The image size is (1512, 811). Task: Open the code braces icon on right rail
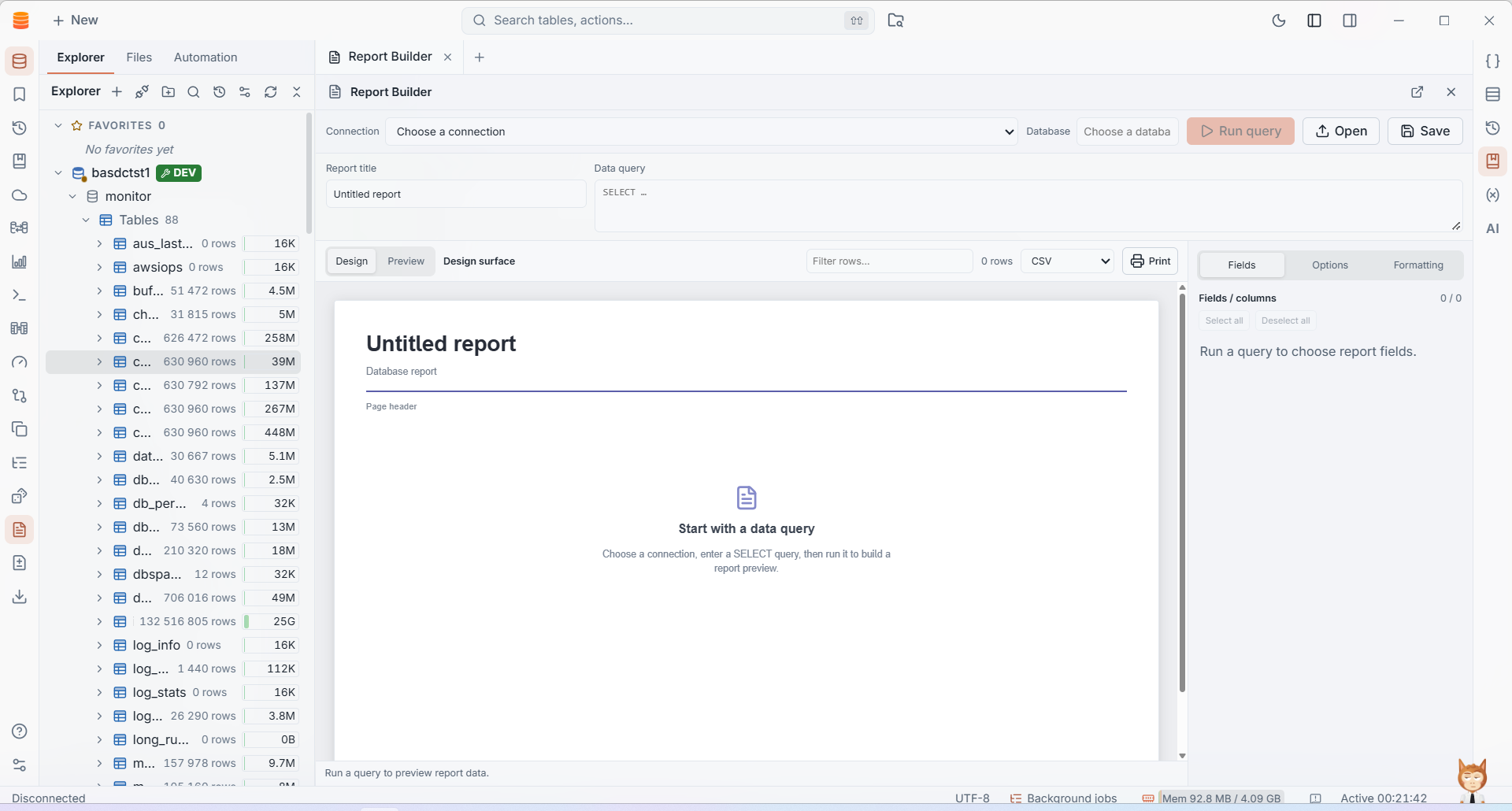click(x=1492, y=61)
